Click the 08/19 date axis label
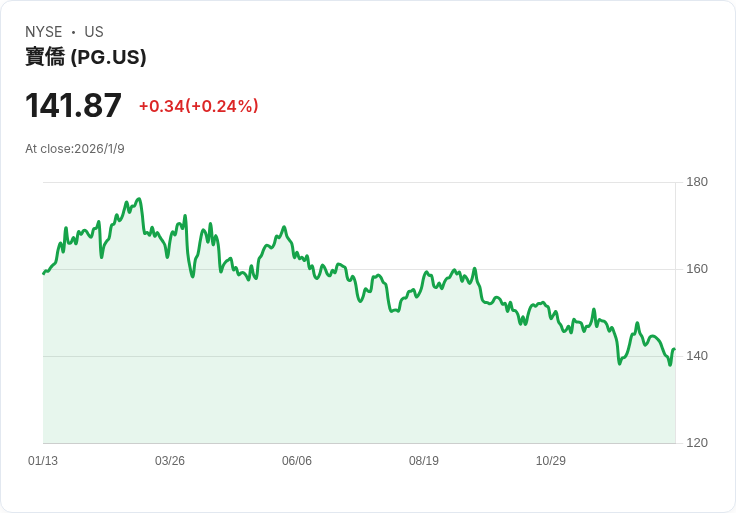736x513 pixels. [424, 461]
